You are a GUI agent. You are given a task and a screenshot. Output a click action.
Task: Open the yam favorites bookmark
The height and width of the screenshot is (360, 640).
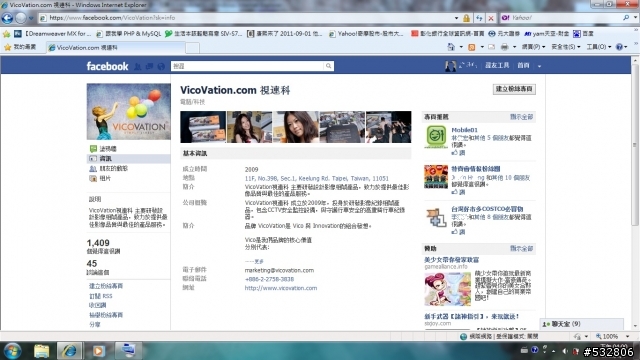547,34
